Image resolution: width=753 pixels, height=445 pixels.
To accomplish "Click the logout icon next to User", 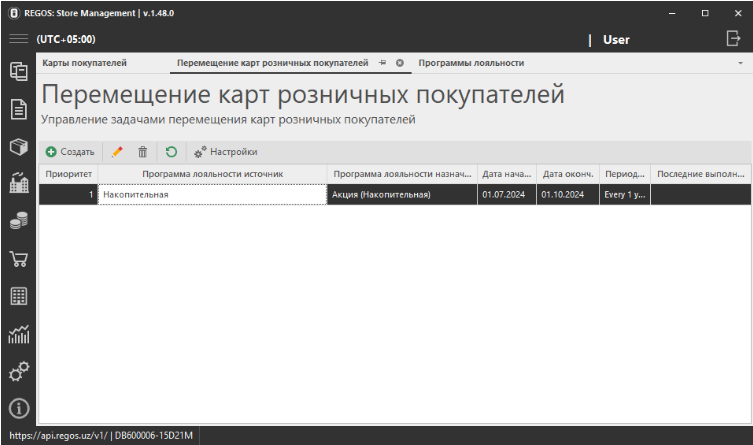I will tap(733, 39).
